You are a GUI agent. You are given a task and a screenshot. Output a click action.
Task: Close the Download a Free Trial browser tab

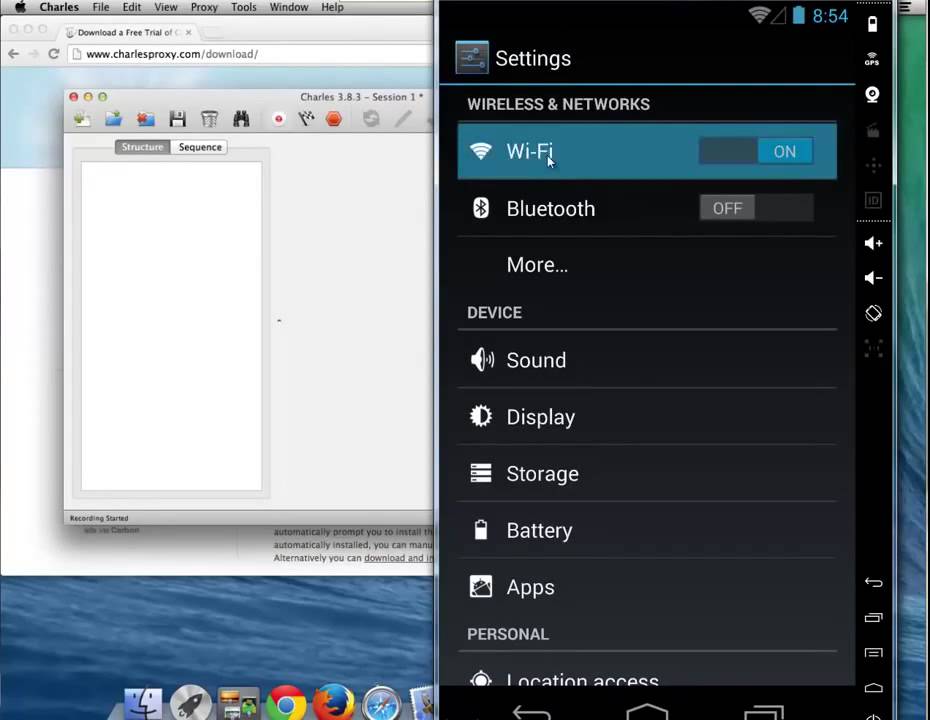189,32
